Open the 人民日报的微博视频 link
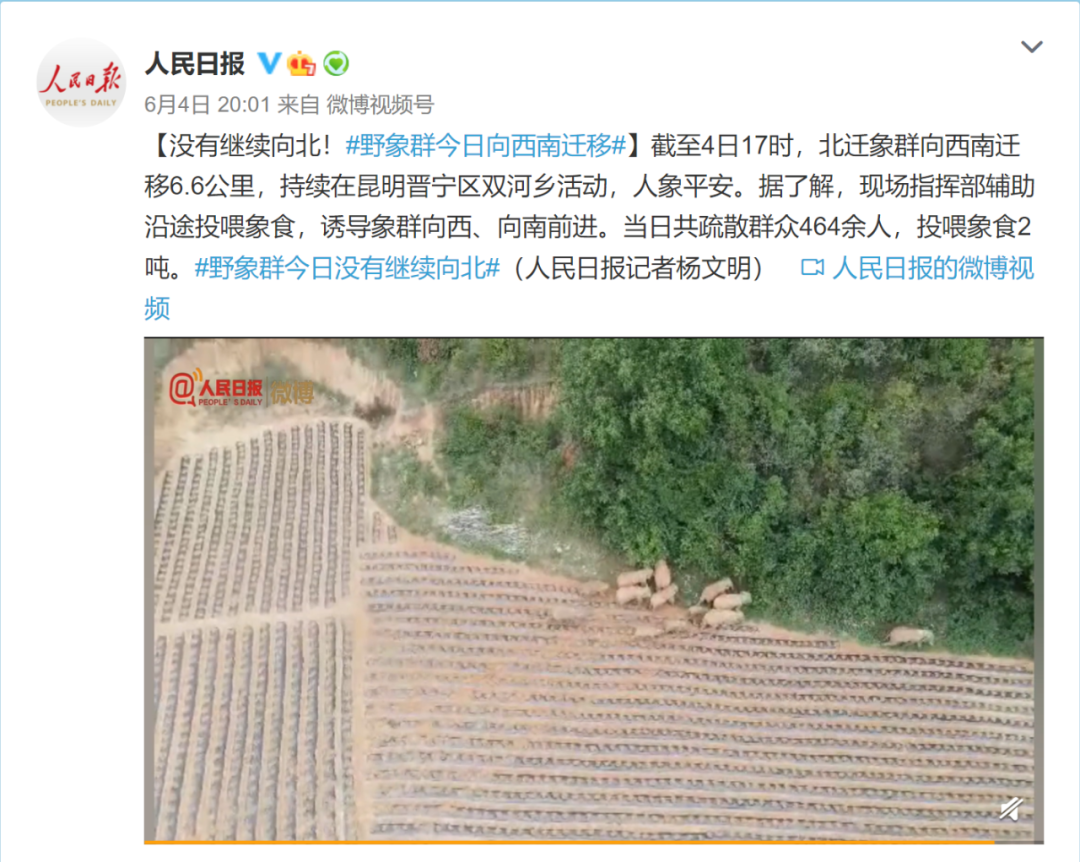Viewport: 1080px width, 862px height. point(933,268)
